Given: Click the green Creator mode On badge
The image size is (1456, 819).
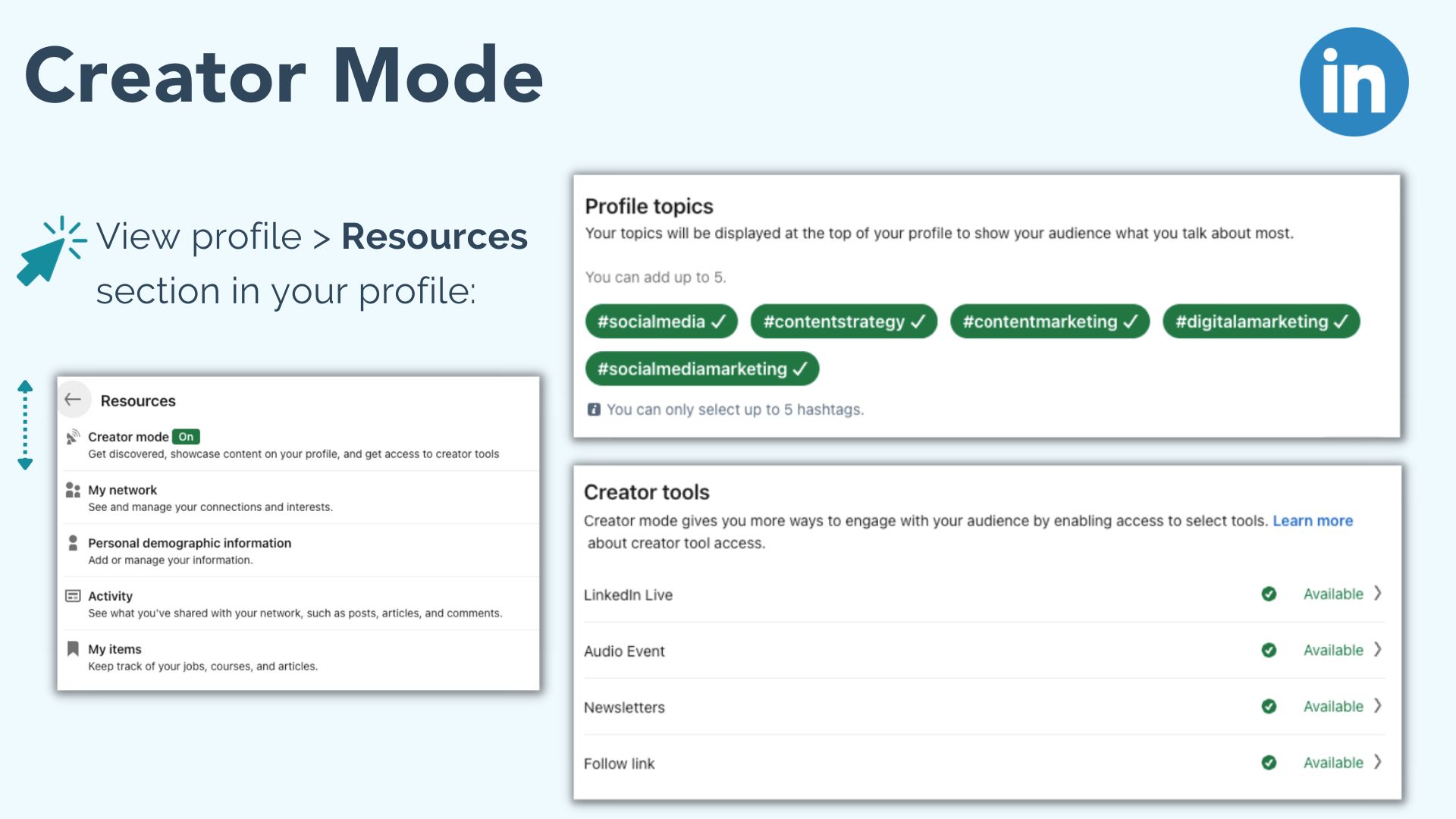Looking at the screenshot, I should [x=186, y=437].
